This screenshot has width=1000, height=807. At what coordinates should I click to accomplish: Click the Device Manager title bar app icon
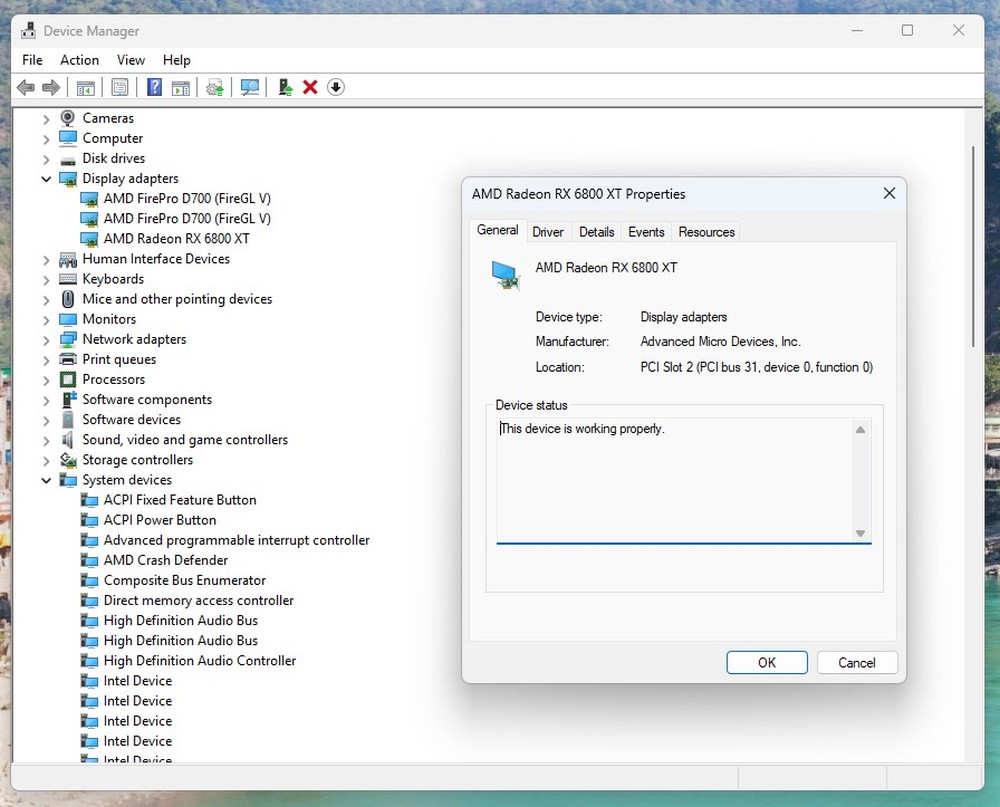28,31
